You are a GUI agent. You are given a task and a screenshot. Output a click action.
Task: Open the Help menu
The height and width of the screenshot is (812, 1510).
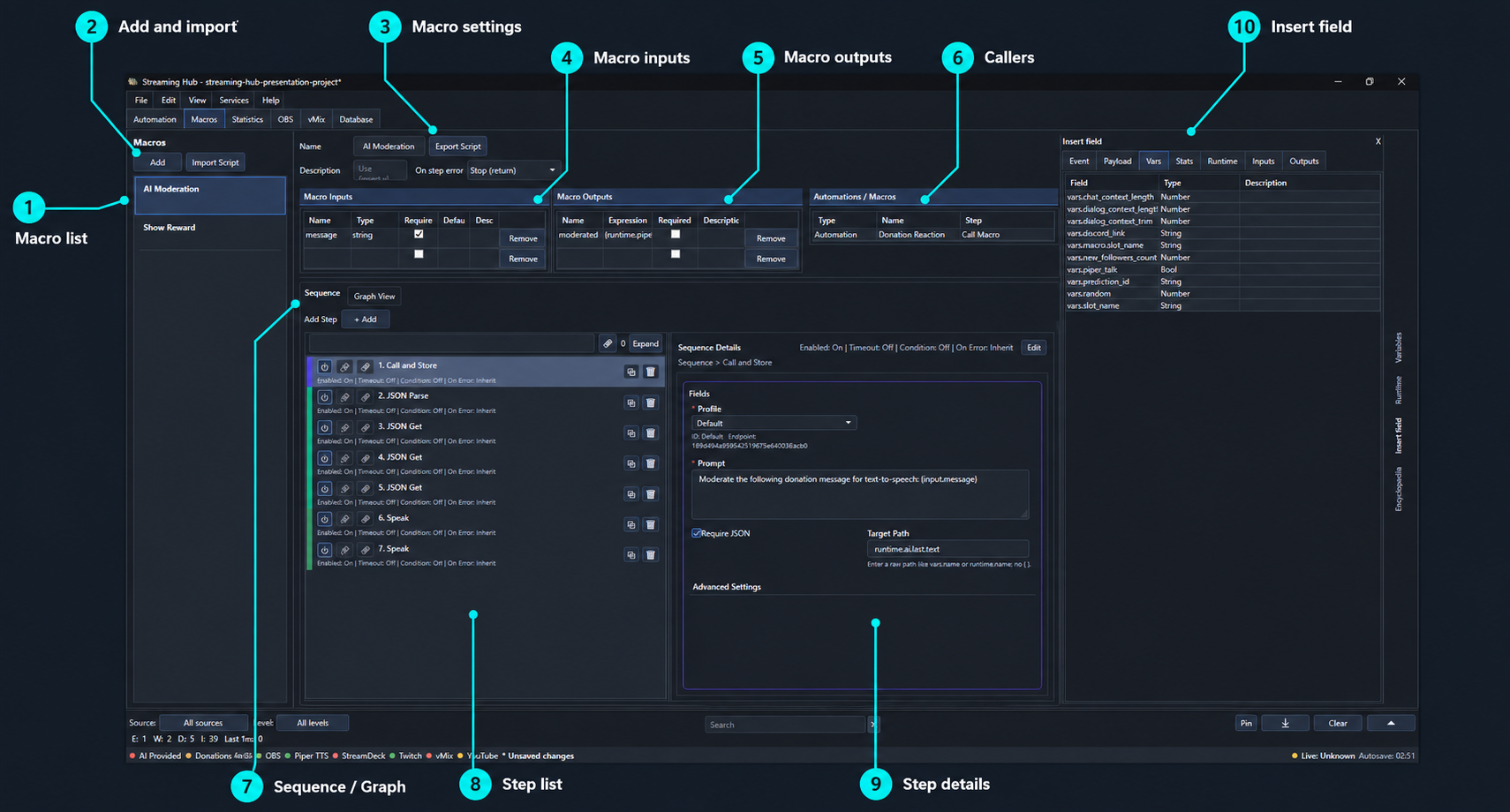(x=271, y=101)
